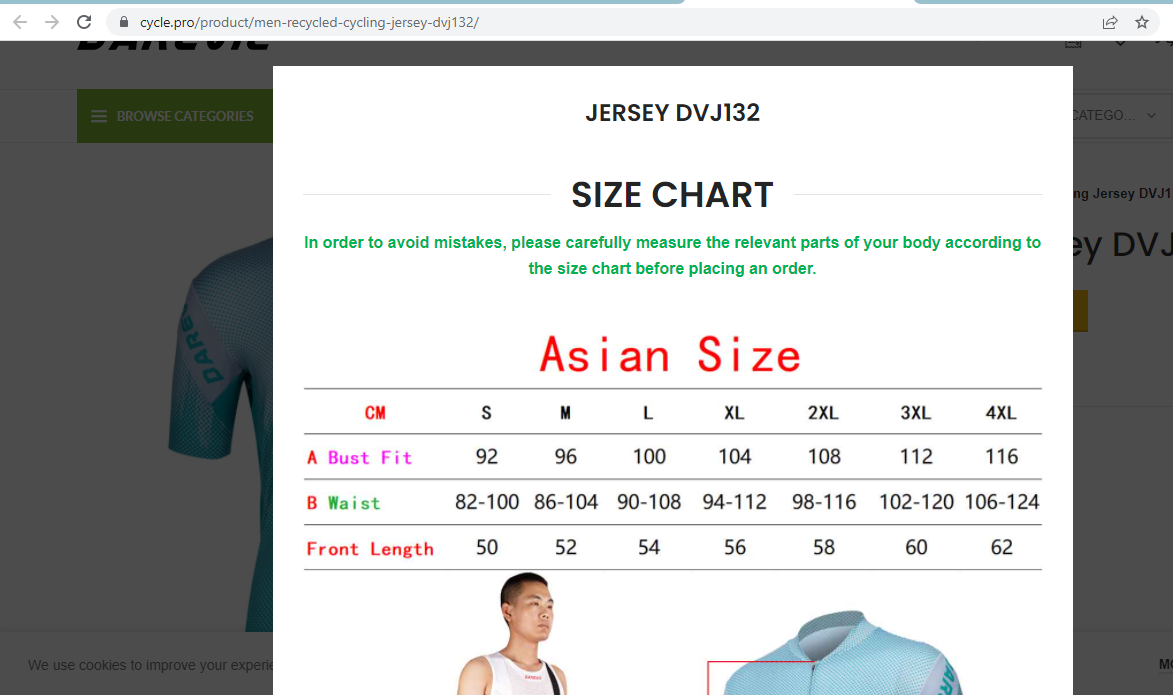The width and height of the screenshot is (1173, 695).
Task: Click bust value '96' for size M
Action: tap(566, 456)
